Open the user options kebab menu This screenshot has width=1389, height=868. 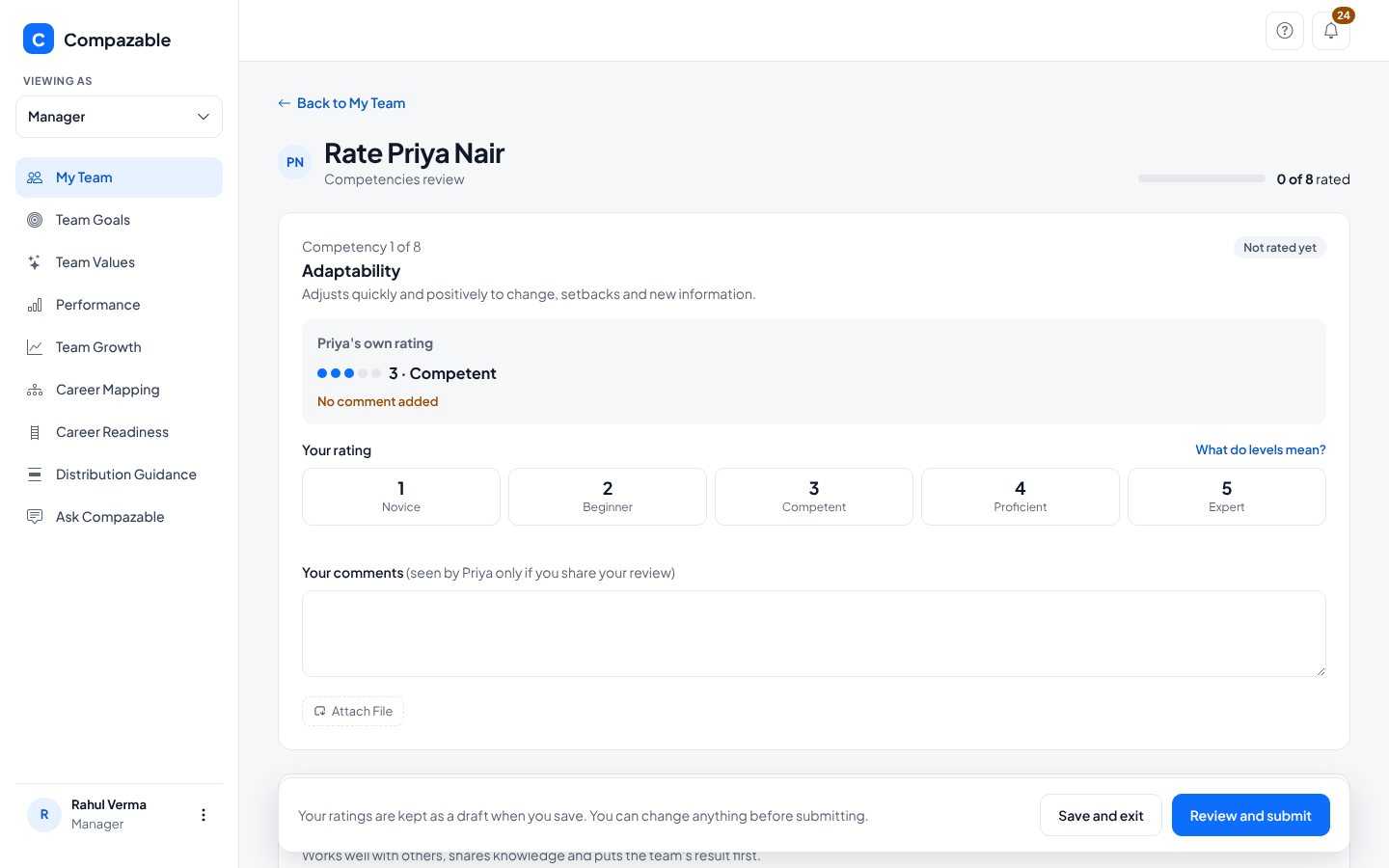point(204,815)
